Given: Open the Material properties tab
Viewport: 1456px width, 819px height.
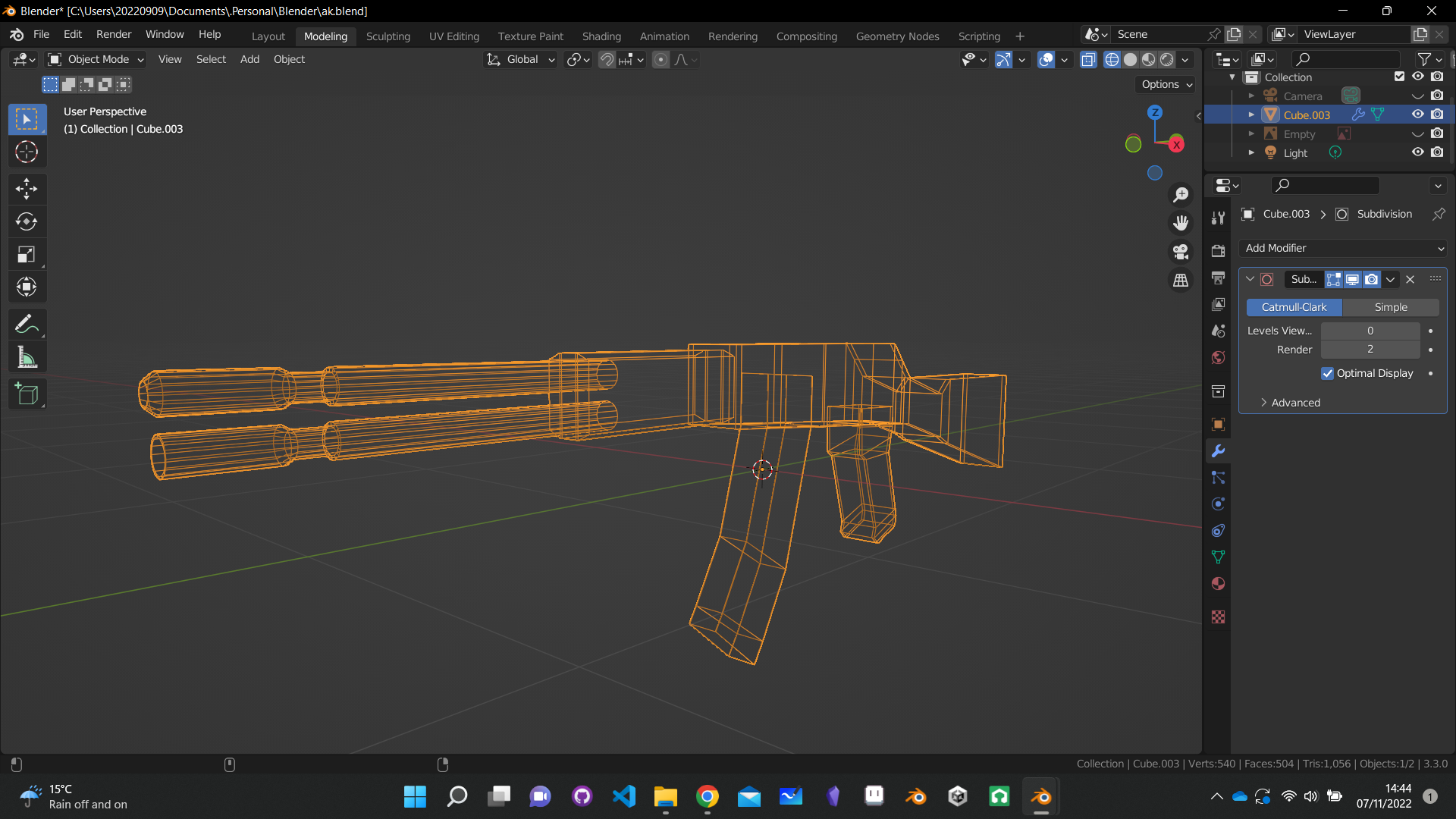Looking at the screenshot, I should click(x=1218, y=583).
